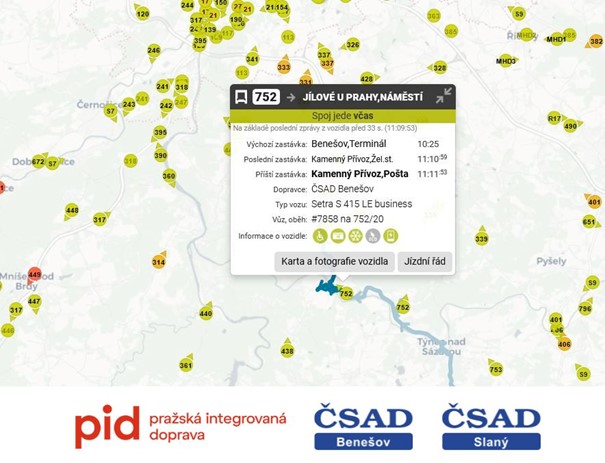Select the MHD1 vehicle marker
The height and width of the screenshot is (463, 605).
[556, 39]
